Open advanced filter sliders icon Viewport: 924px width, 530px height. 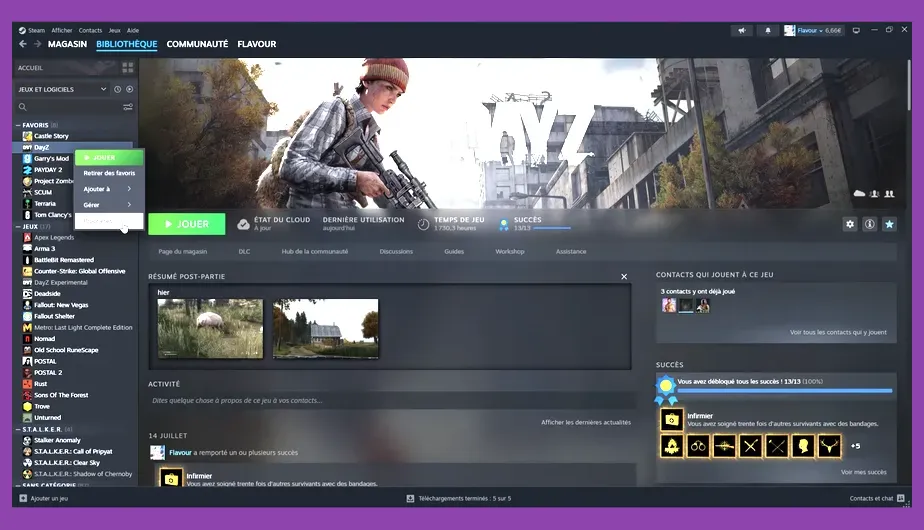click(x=128, y=107)
